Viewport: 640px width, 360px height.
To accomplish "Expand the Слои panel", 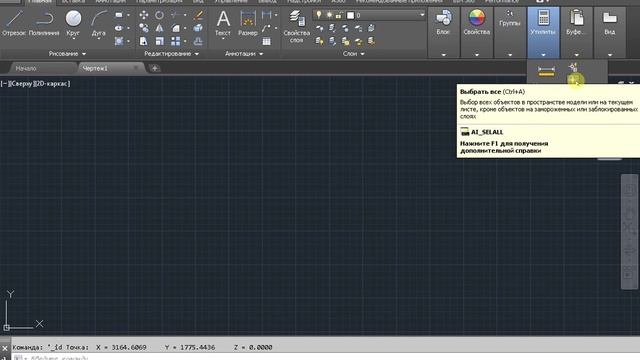I will click(353, 53).
